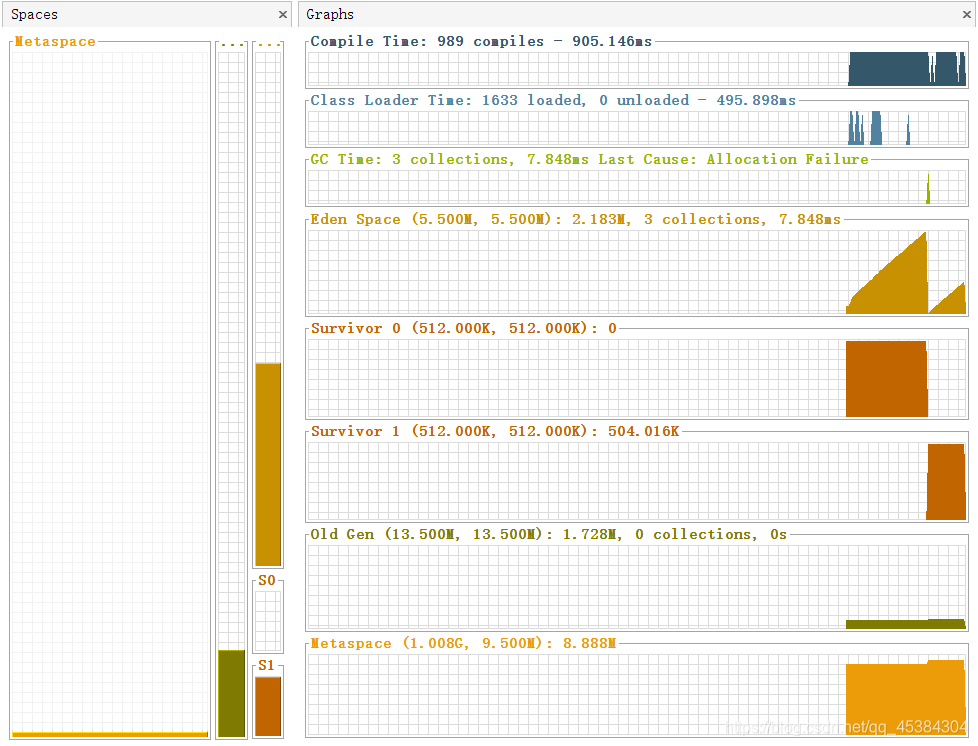The image size is (978, 746).
Task: Select the Spaces panel title
Action: click(34, 14)
